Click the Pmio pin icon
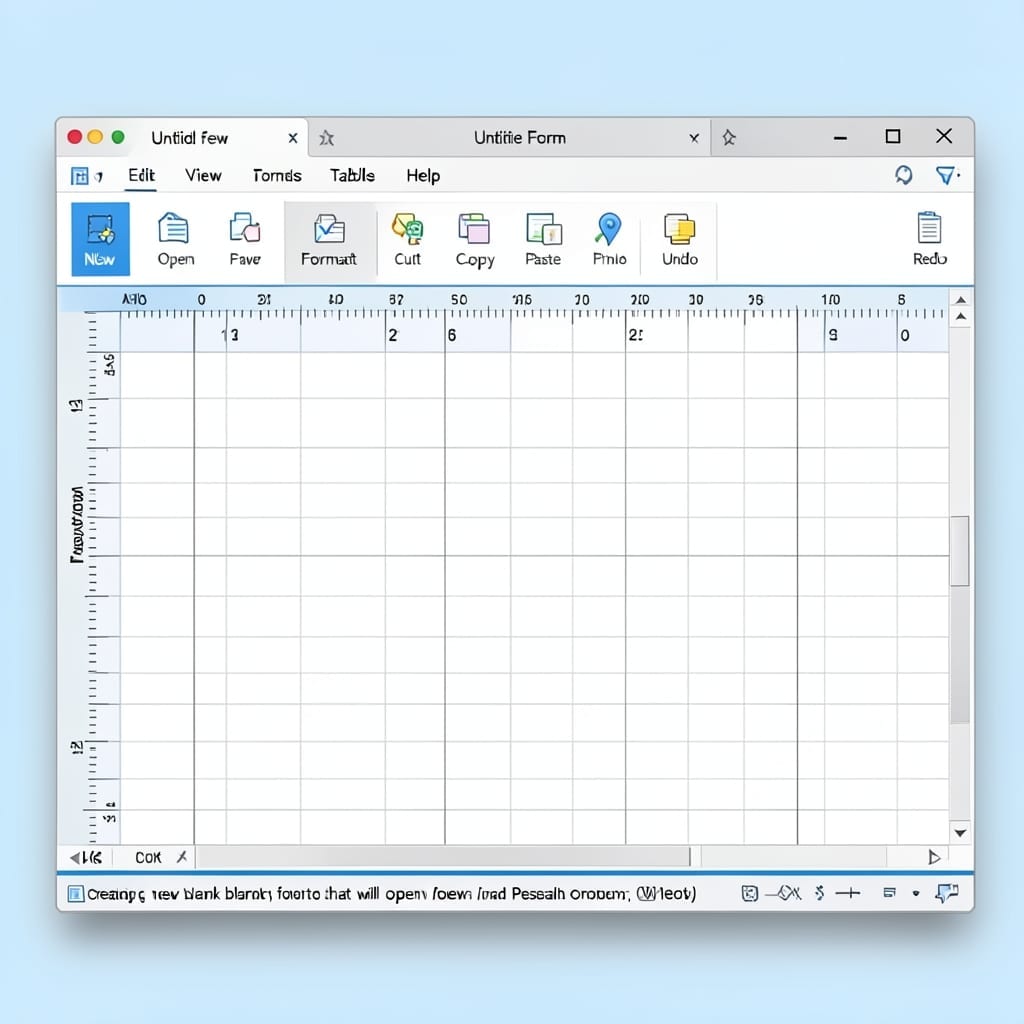This screenshot has width=1024, height=1024. (x=609, y=239)
